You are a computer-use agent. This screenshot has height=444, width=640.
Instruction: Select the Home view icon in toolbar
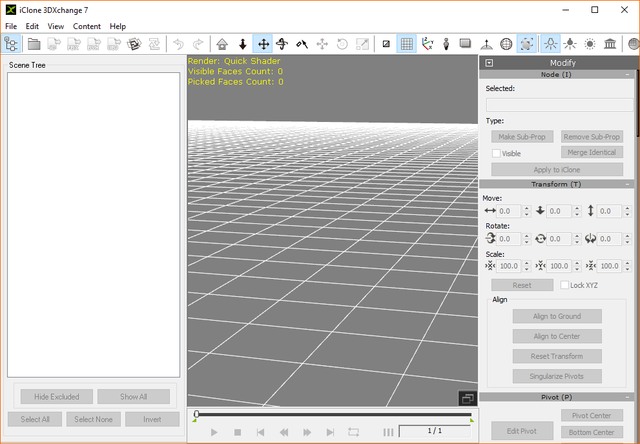click(x=222, y=44)
